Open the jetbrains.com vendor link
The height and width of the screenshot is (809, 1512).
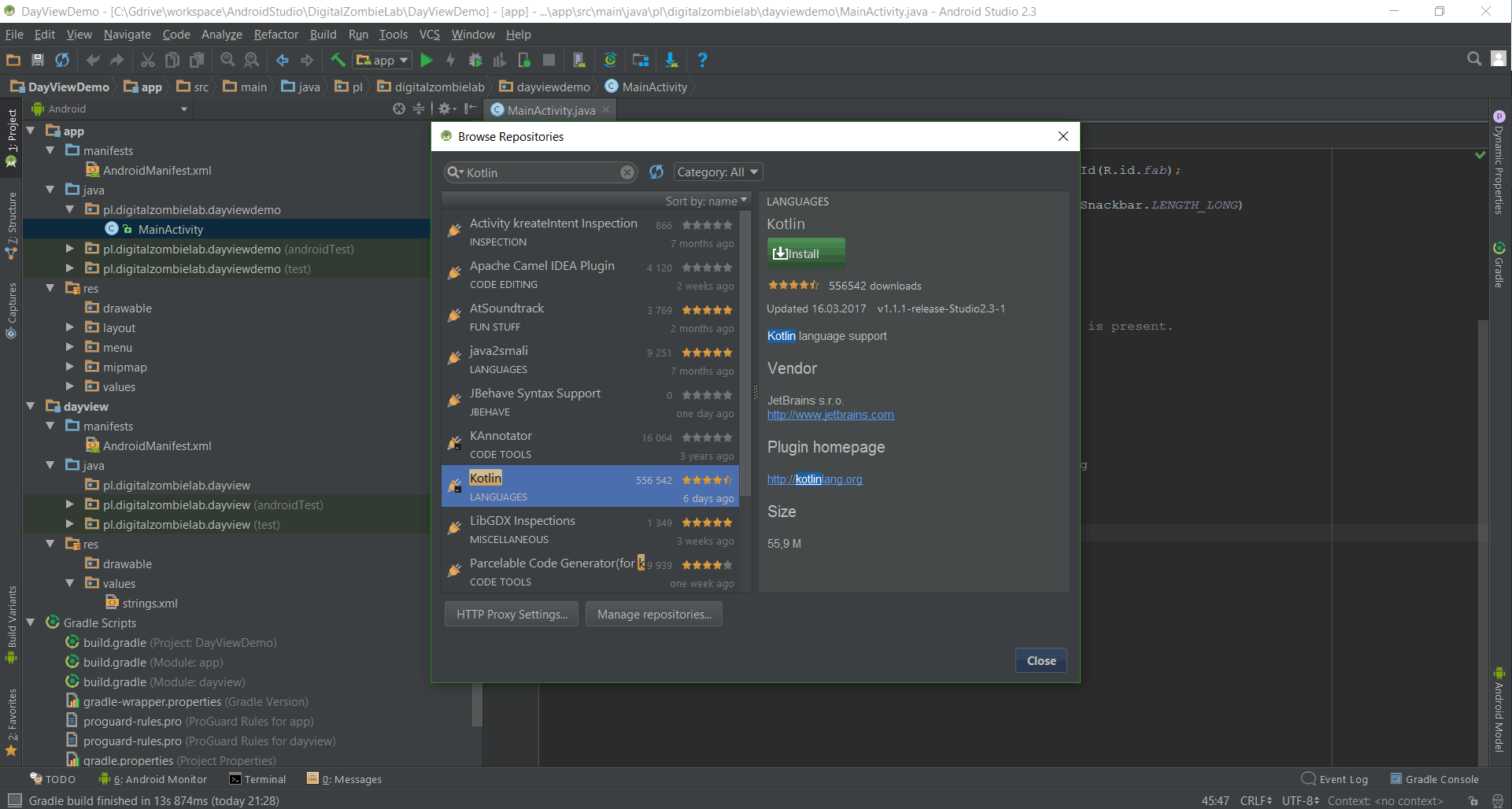point(830,415)
